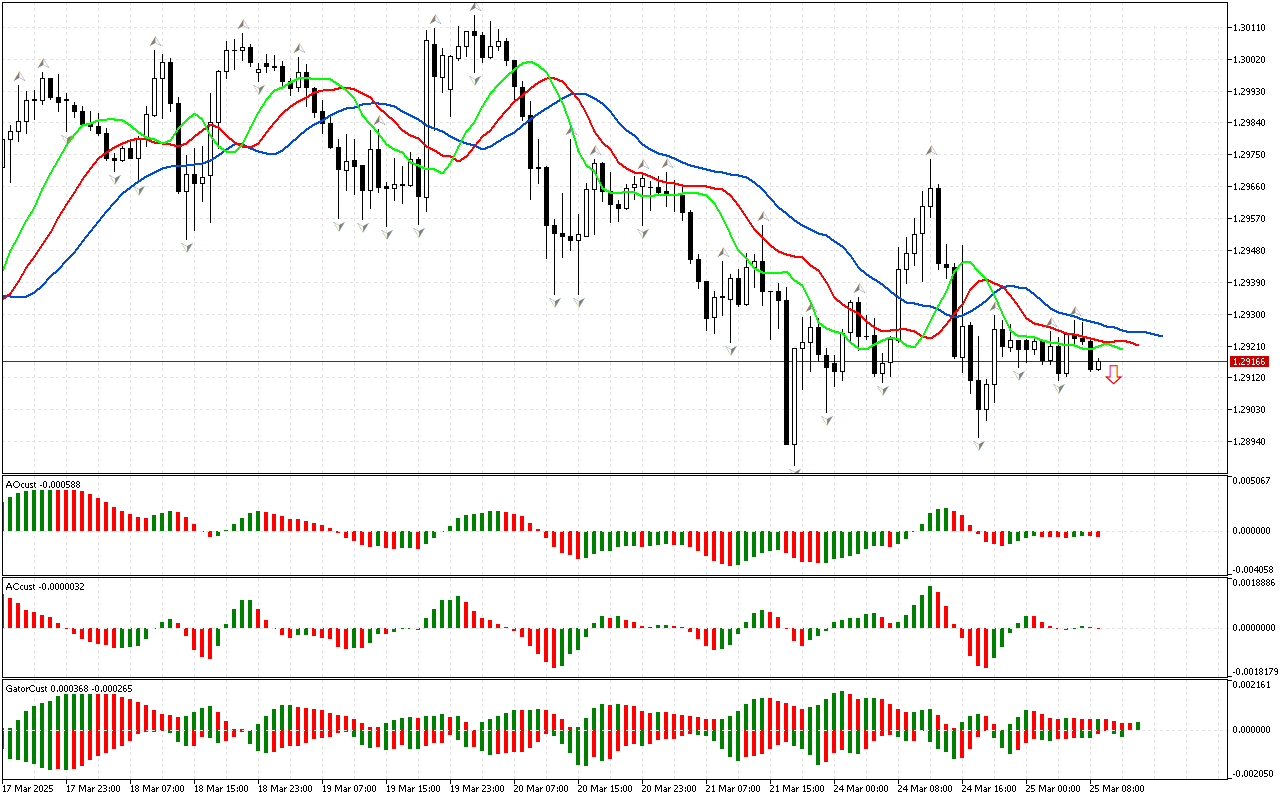Click the 1.29300 price axis label
Screen dimensions: 1280x800
(1250, 315)
